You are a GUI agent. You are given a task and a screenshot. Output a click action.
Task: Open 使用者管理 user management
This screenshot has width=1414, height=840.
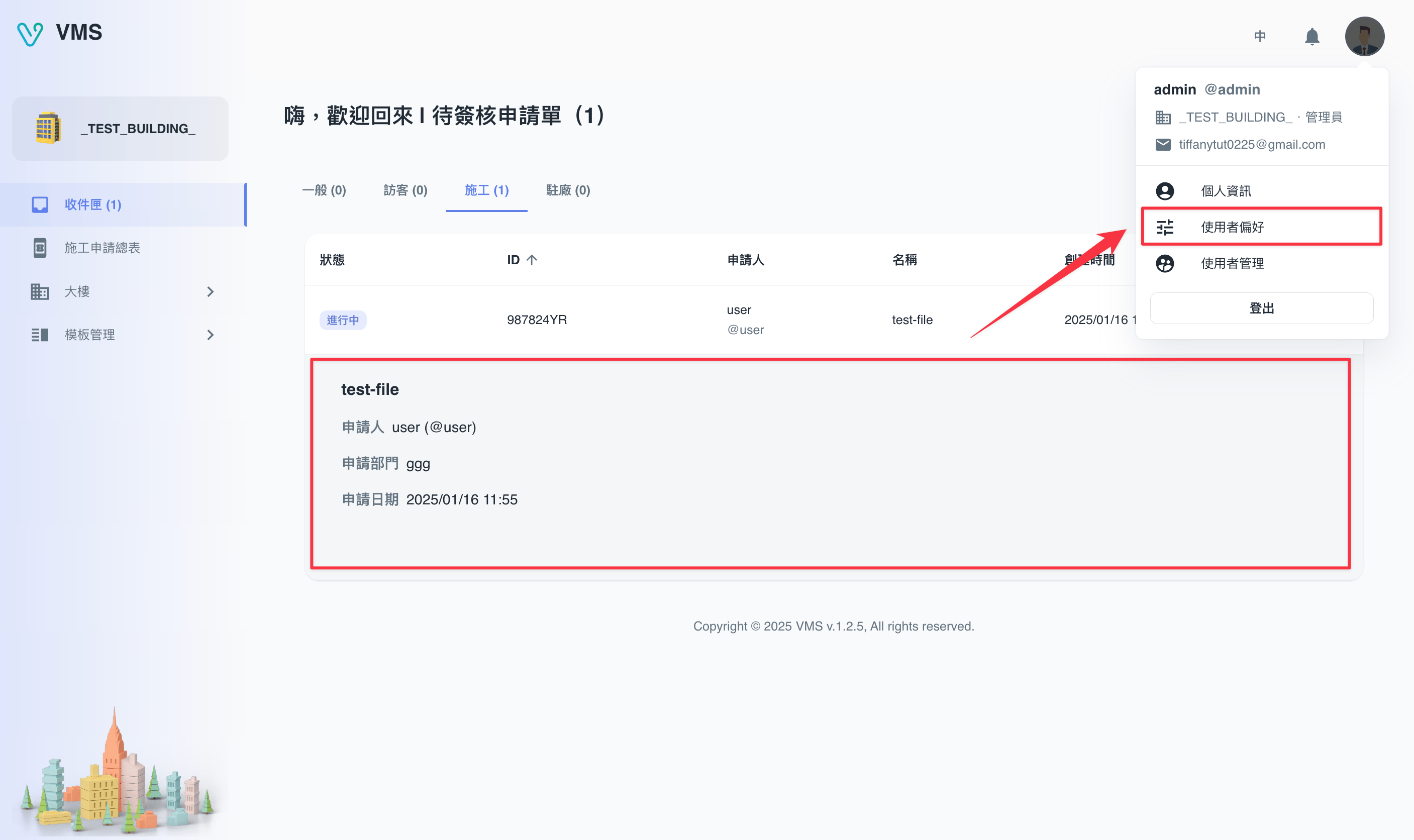(x=1232, y=264)
